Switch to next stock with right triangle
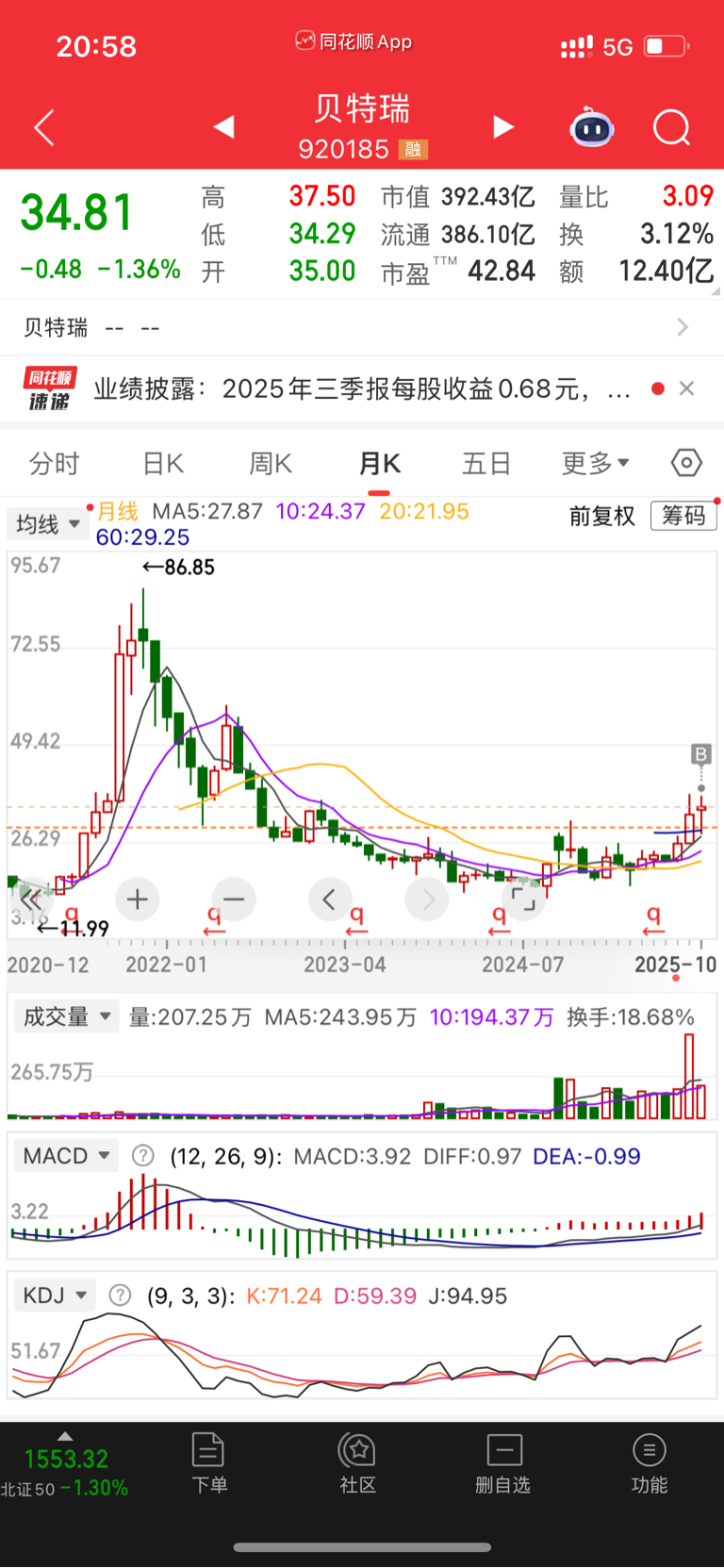The width and height of the screenshot is (724, 1568). coord(503,126)
